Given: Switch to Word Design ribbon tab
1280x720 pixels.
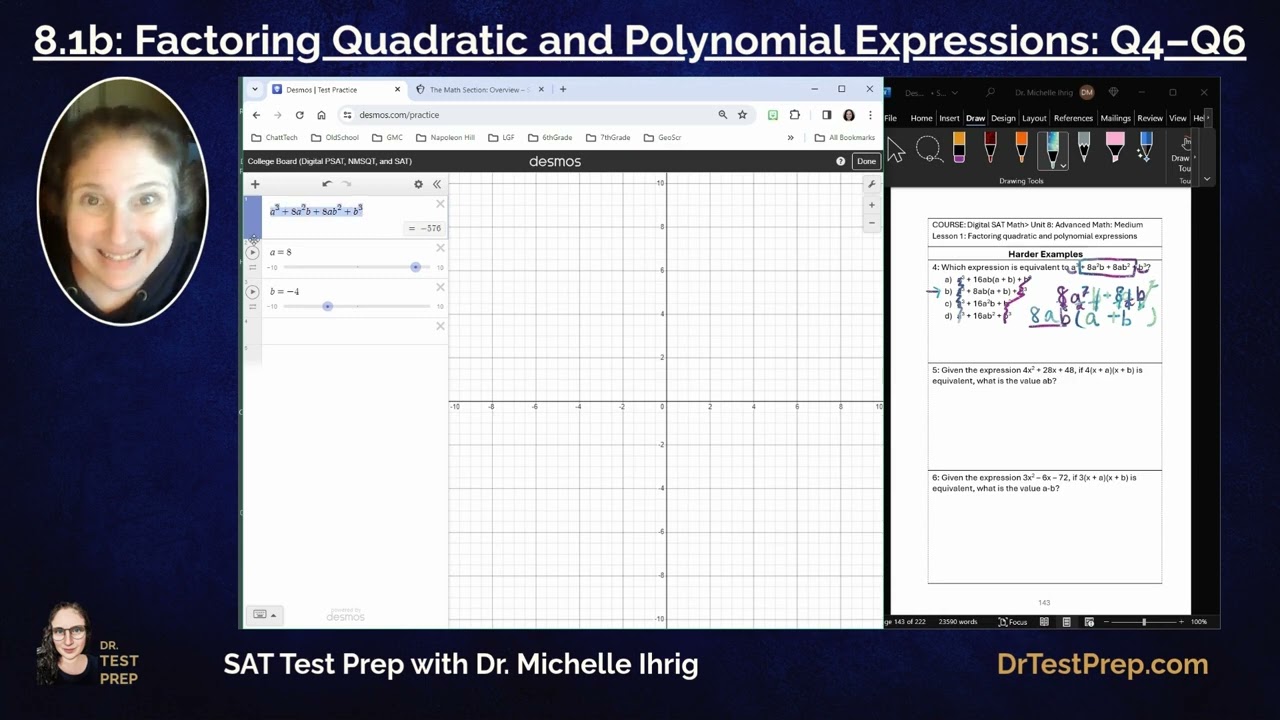Looking at the screenshot, I should pyautogui.click(x=1002, y=118).
